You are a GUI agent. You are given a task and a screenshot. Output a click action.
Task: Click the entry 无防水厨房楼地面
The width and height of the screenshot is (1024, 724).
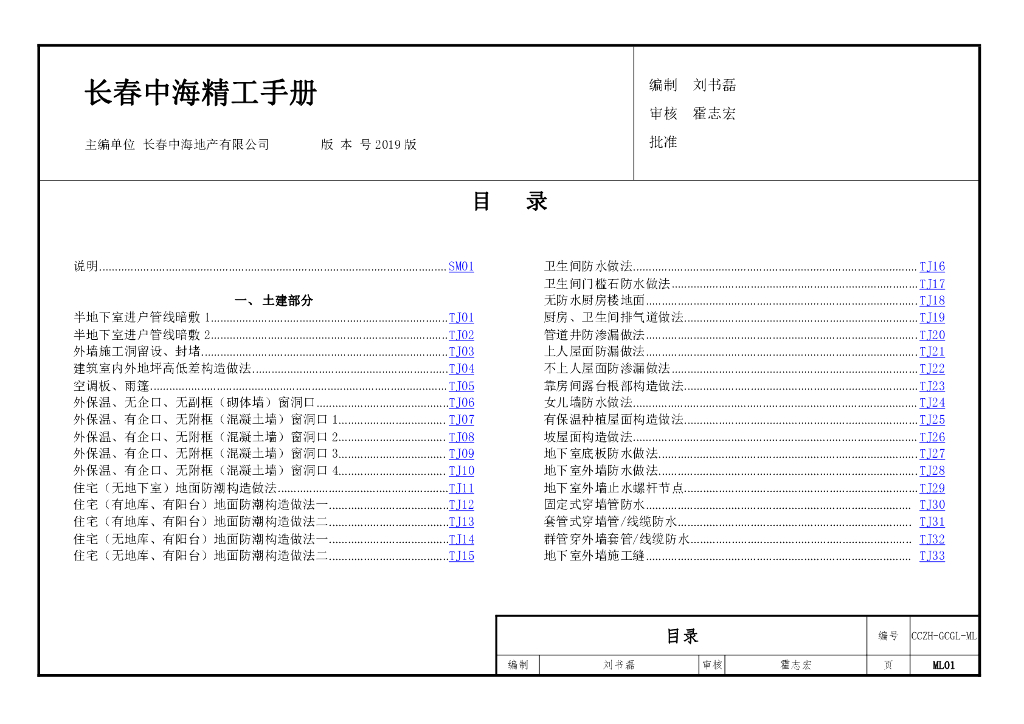tap(594, 300)
